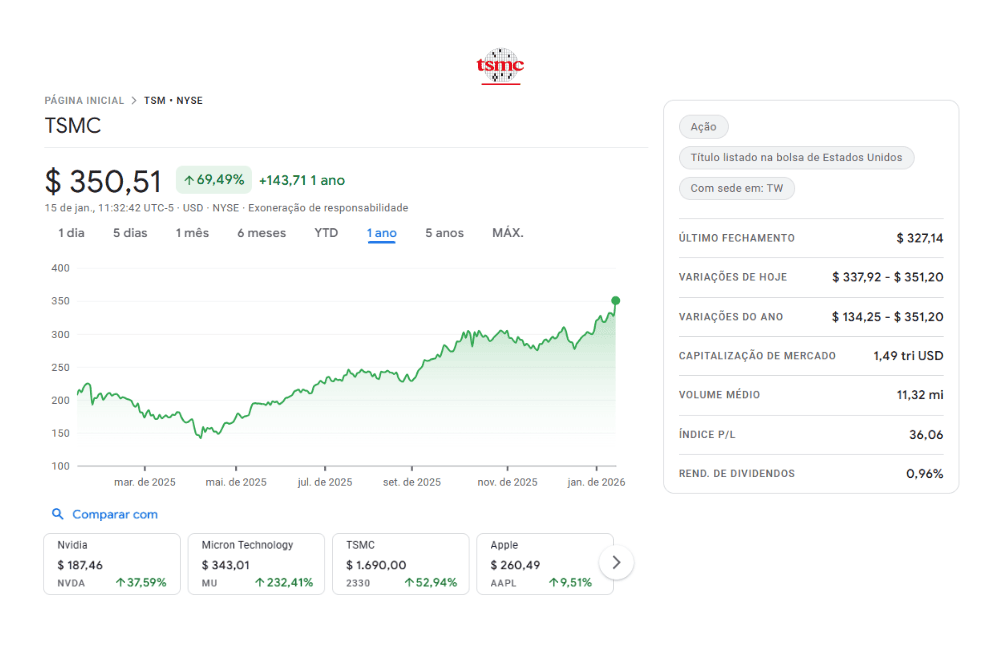Click the next arrow in comparison carousel
This screenshot has width=1000, height=666.
[x=616, y=562]
